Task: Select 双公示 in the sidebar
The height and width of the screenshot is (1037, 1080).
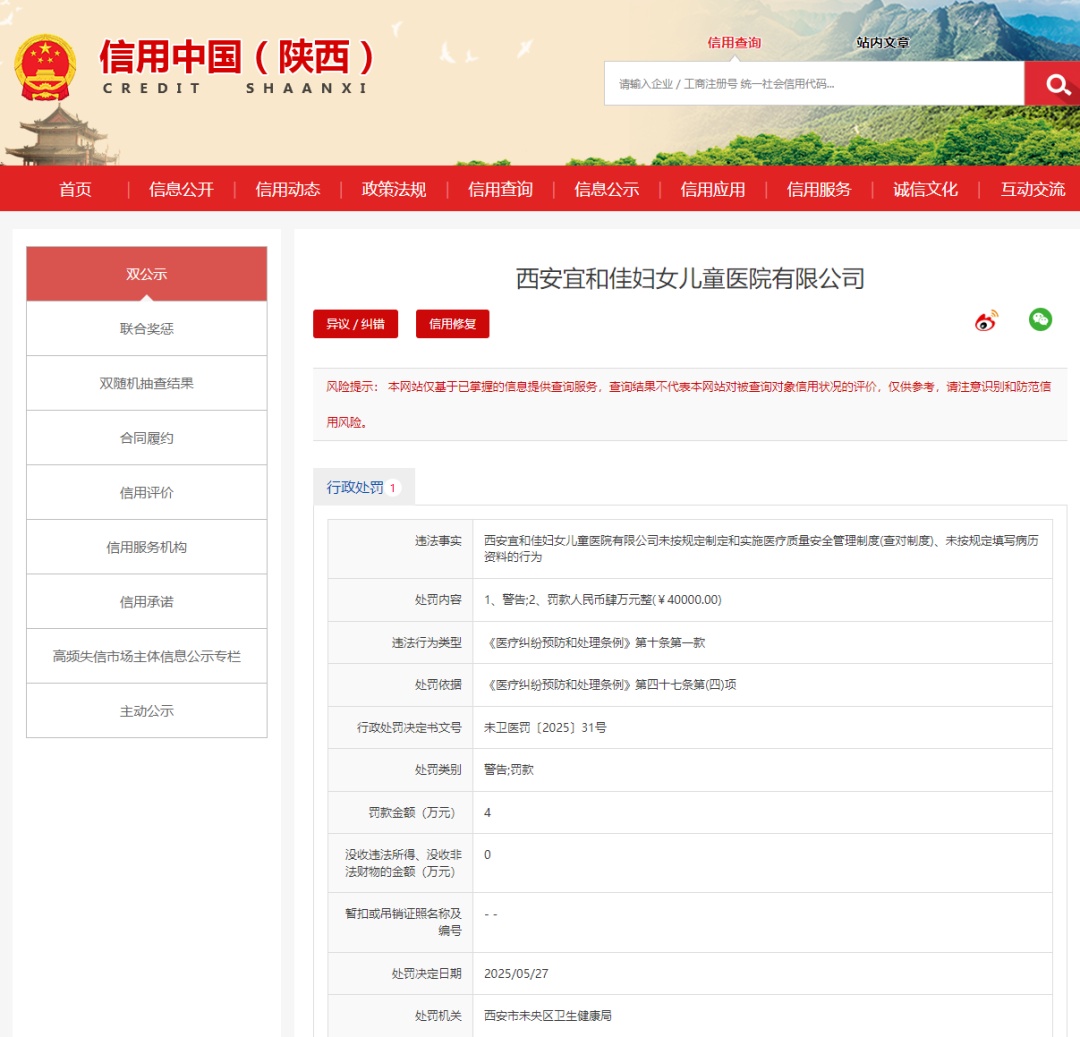Action: [146, 272]
